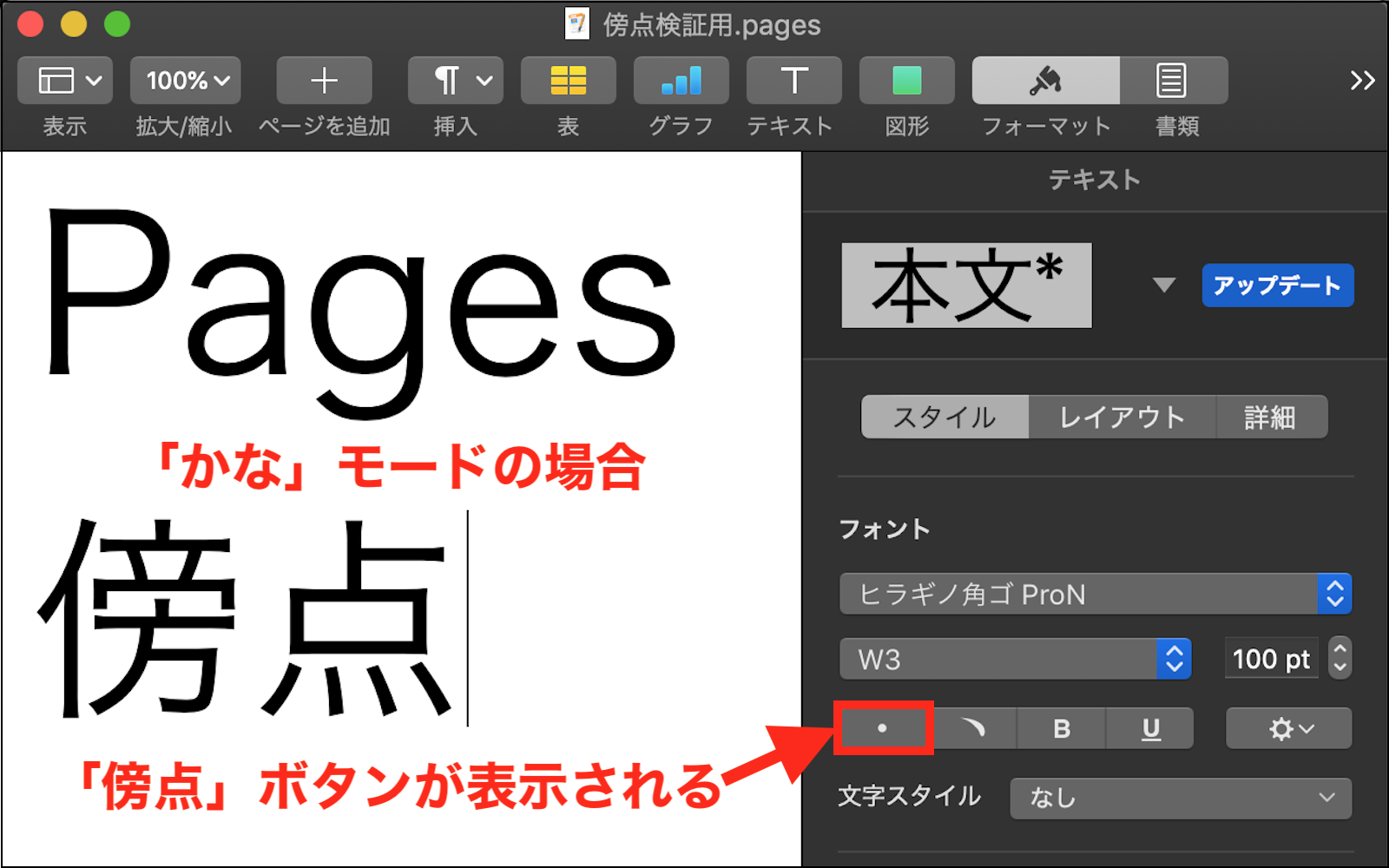Click the font size stepper arrows
The height and width of the screenshot is (868, 1389).
tap(1340, 659)
